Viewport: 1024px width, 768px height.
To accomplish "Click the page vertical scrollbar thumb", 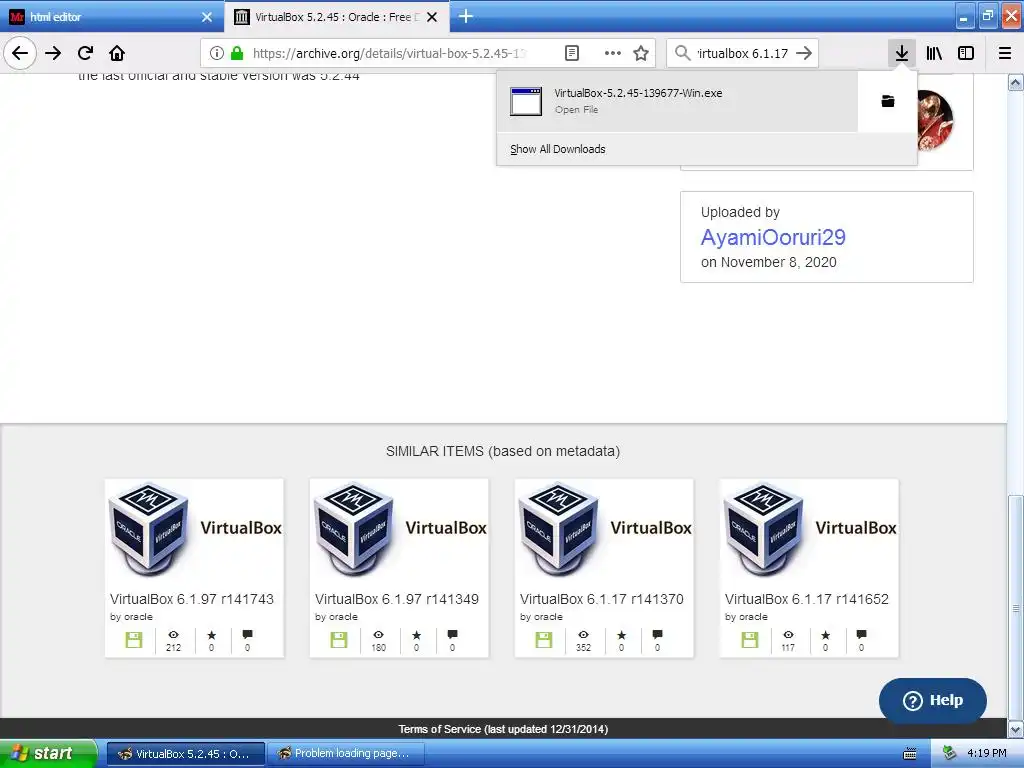I will coord(1015,607).
